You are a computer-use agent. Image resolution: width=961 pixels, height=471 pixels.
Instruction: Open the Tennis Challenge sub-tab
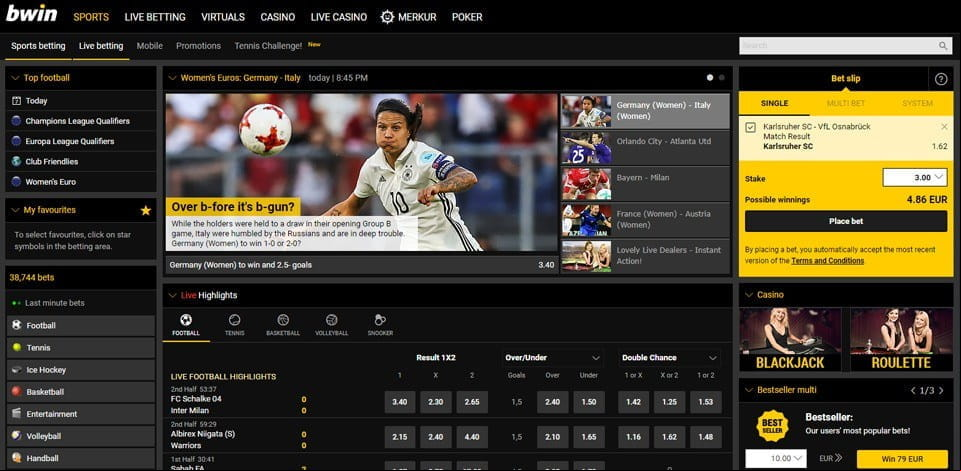coord(268,45)
